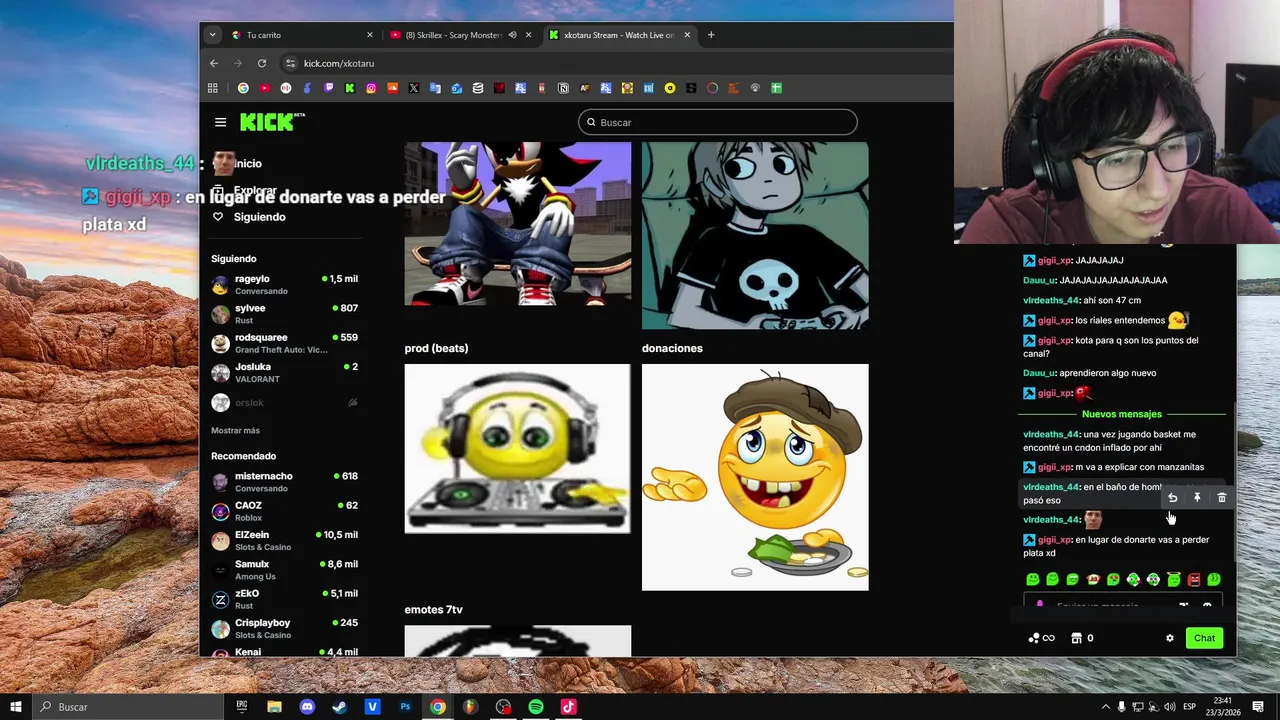The image size is (1280, 720).
Task: Open Explorar in the sidebar
Action: 255,190
